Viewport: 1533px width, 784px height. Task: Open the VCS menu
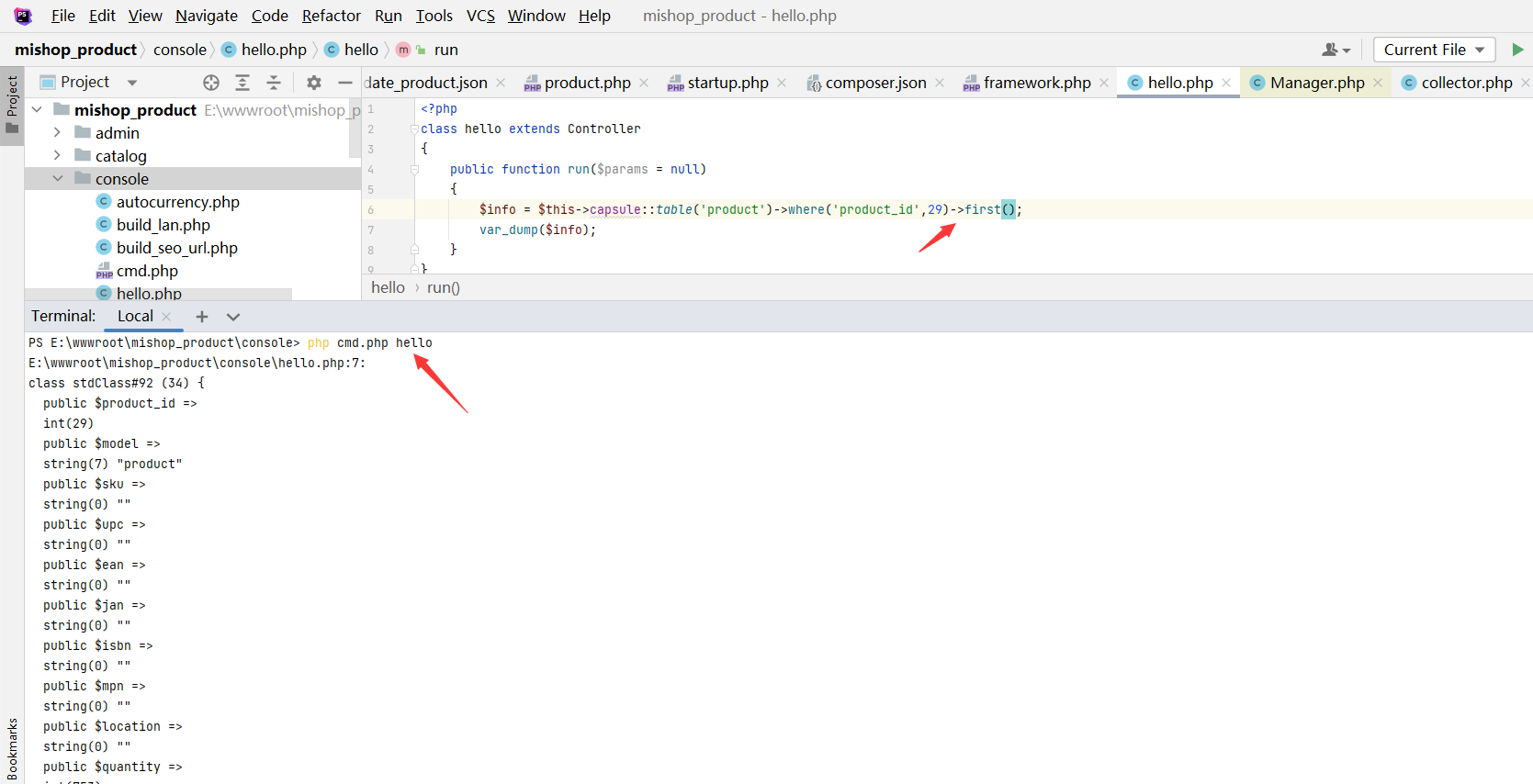point(480,16)
